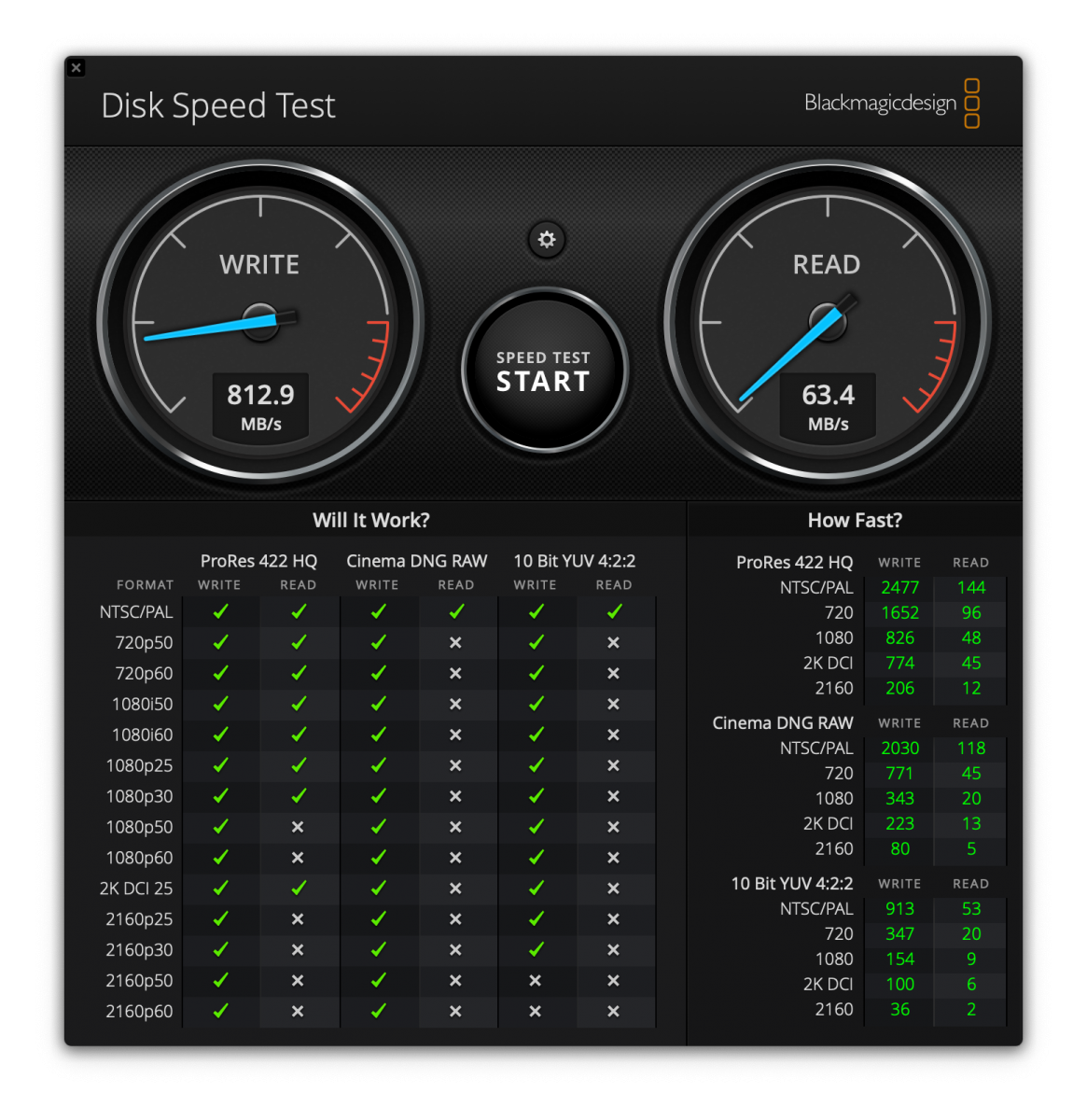This screenshot has width=1087, height=1120.
Task: Click 720p50 10 Bit YUV read cross
Action: click(613, 642)
